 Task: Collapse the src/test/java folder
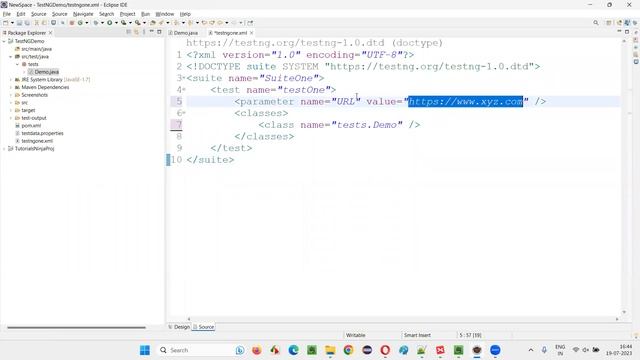click(11, 57)
